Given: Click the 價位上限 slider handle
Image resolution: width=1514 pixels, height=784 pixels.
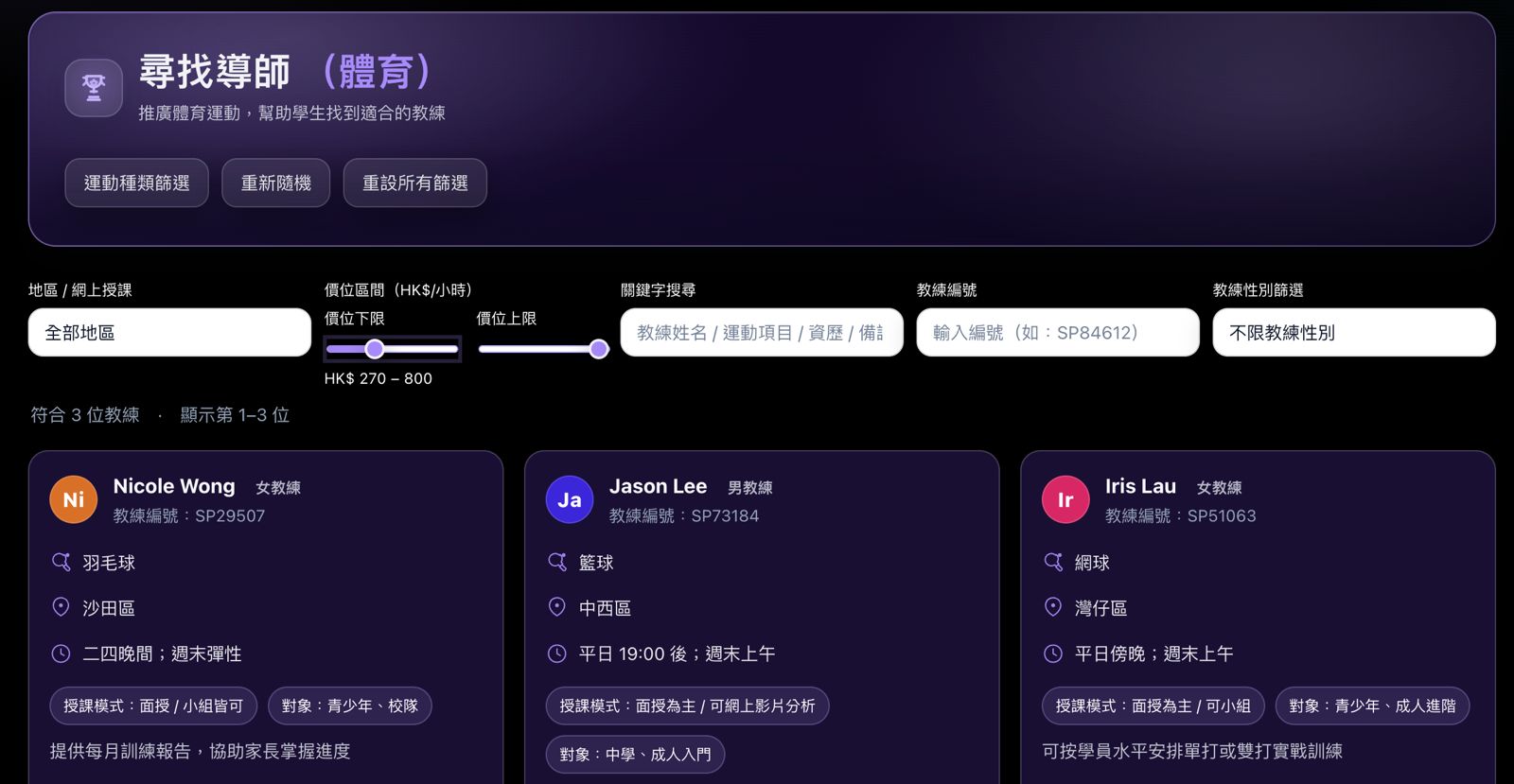Looking at the screenshot, I should coord(599,349).
